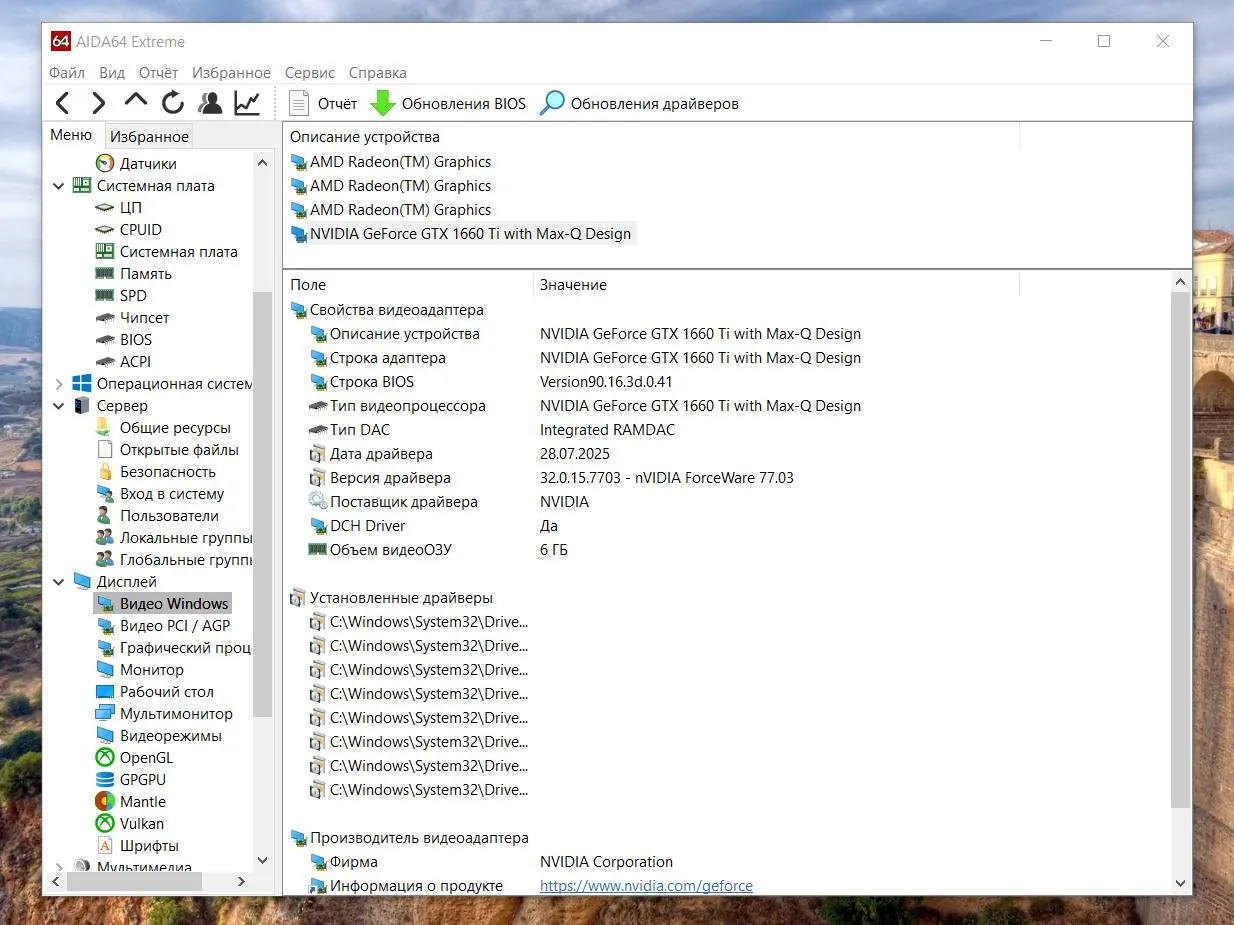Select Общие ресурсы in the tree
This screenshot has width=1234, height=925.
pyautogui.click(x=163, y=427)
